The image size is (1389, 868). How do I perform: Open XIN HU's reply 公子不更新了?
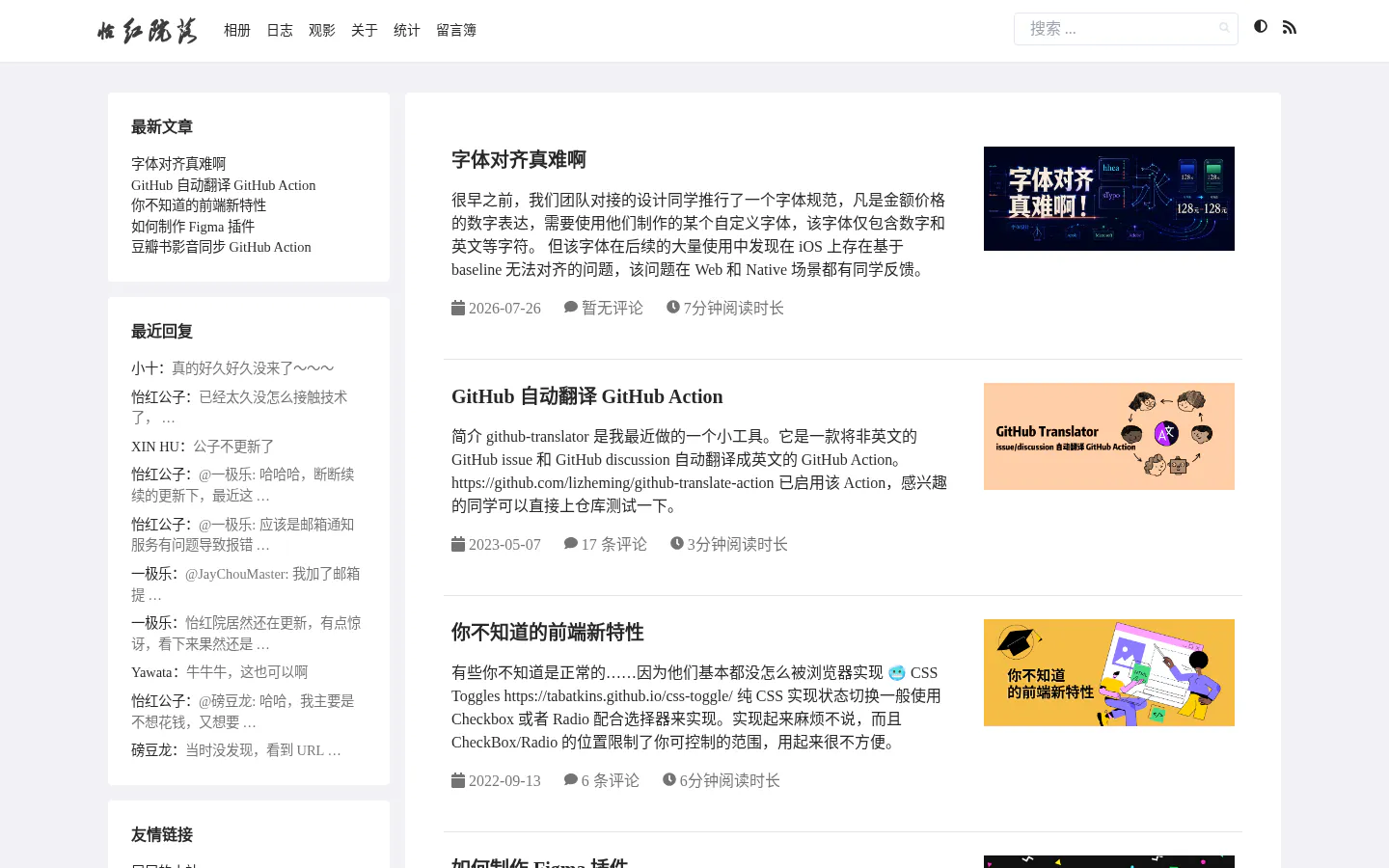pos(233,447)
